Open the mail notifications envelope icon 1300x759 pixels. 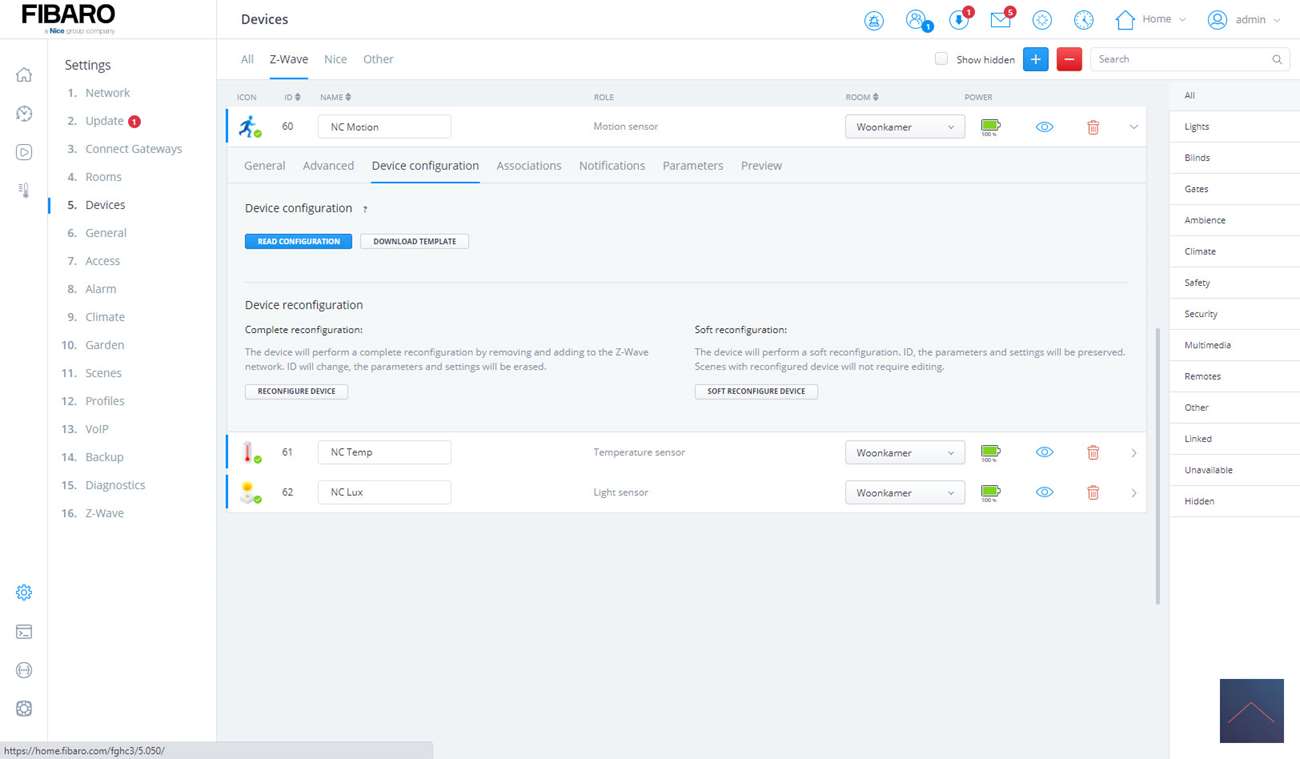pyautogui.click(x=1000, y=20)
